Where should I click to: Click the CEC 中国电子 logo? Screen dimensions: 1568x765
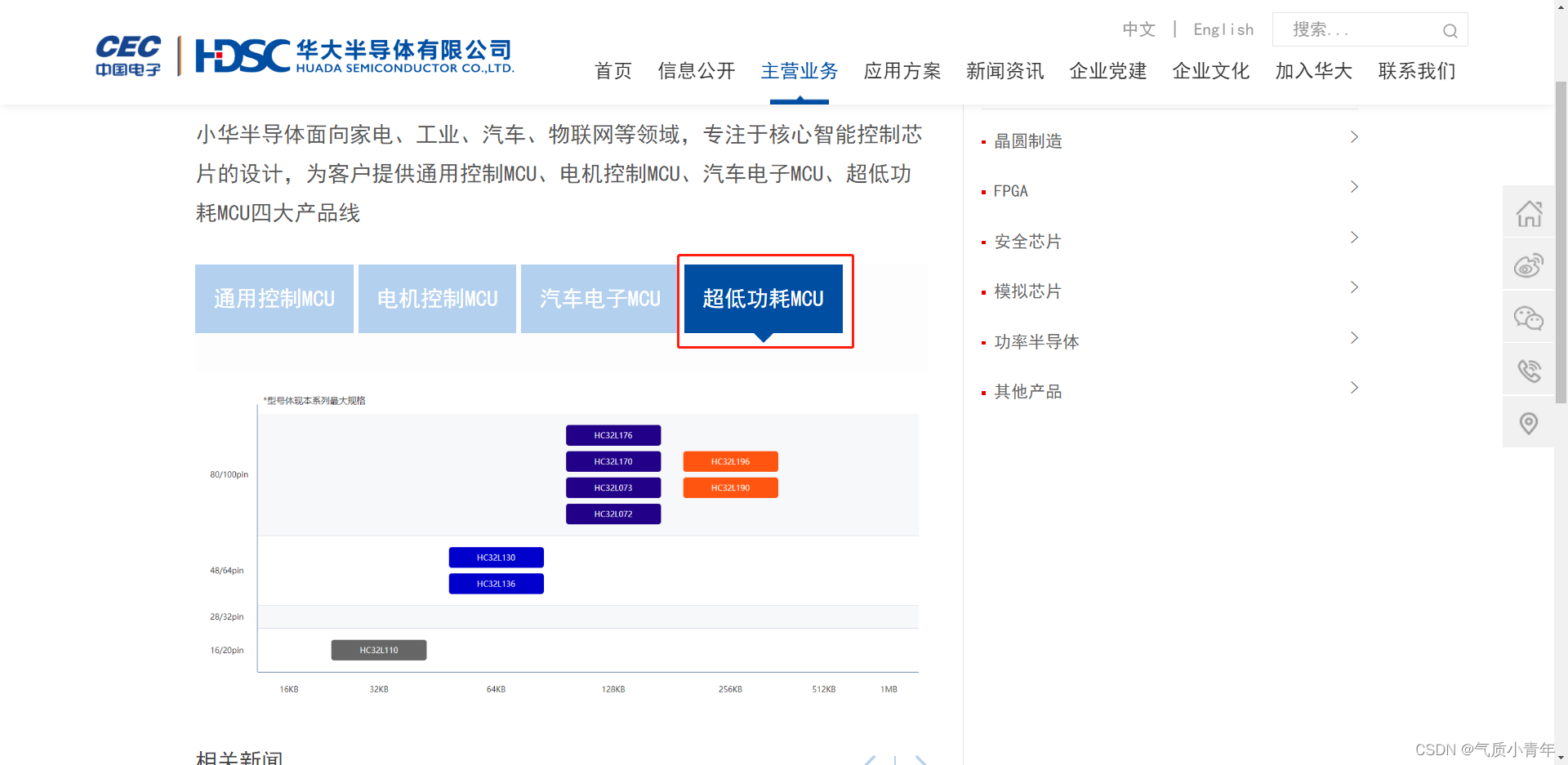[x=128, y=56]
